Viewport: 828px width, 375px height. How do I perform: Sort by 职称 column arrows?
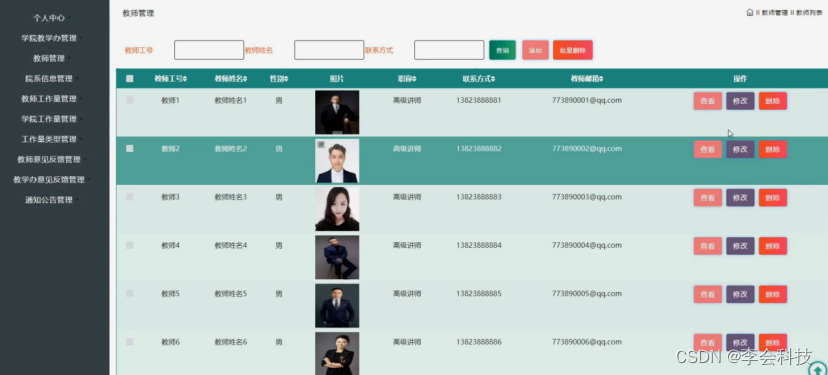coord(415,79)
